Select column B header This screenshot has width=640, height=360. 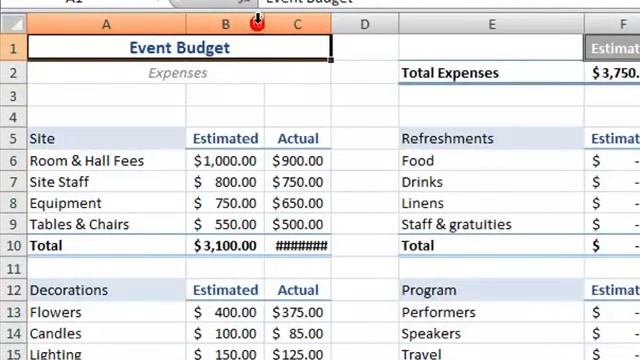click(x=225, y=24)
